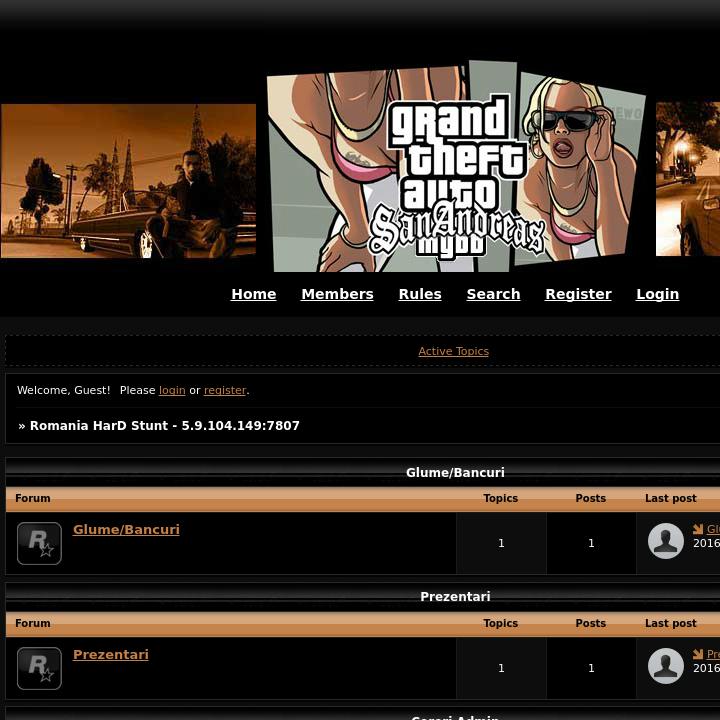Open the Prezentari forum link

(x=111, y=655)
